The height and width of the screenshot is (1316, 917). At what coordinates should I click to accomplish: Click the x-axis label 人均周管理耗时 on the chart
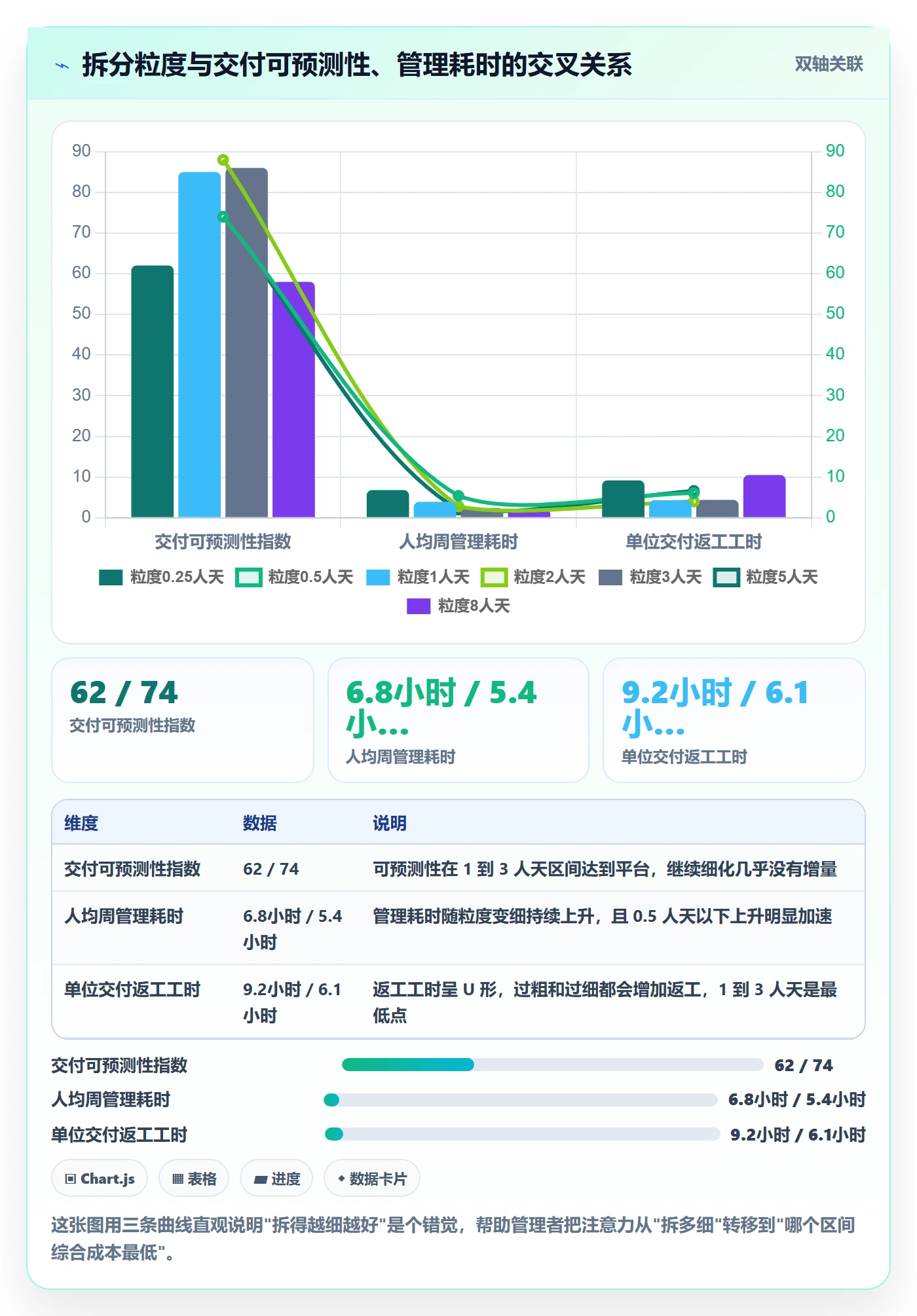[x=458, y=541]
